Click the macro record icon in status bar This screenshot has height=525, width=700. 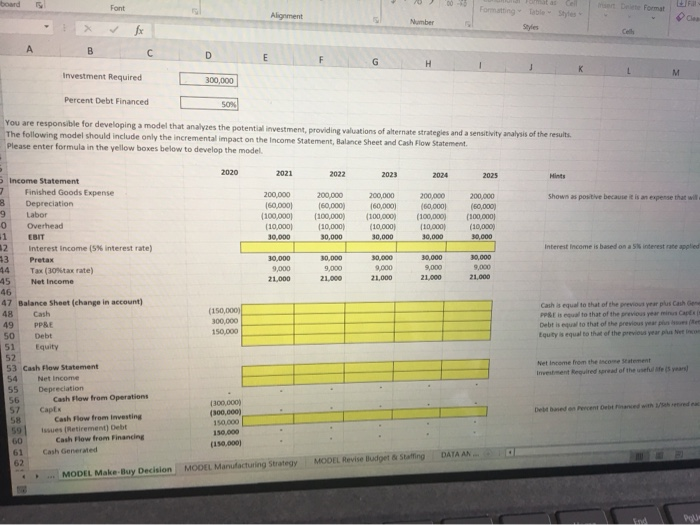pos(21,490)
